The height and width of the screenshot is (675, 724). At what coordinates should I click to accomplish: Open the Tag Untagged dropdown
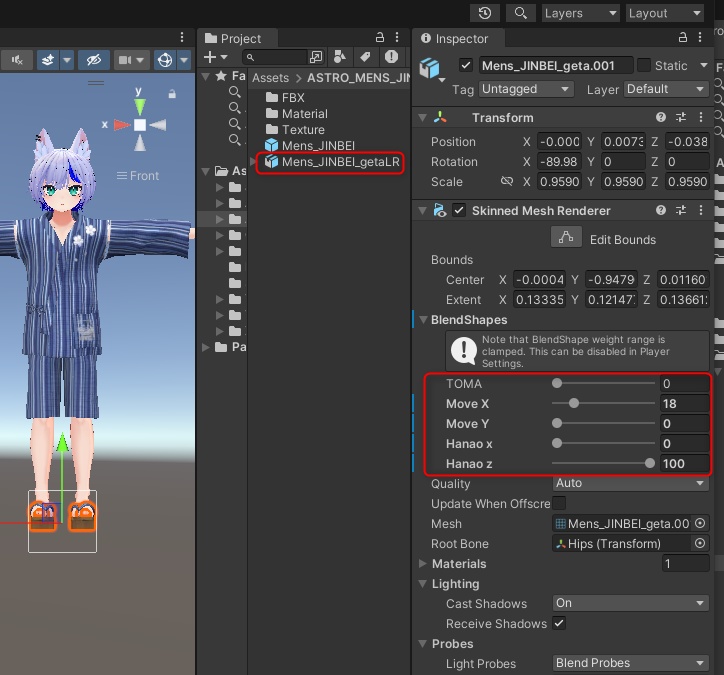click(x=526, y=89)
